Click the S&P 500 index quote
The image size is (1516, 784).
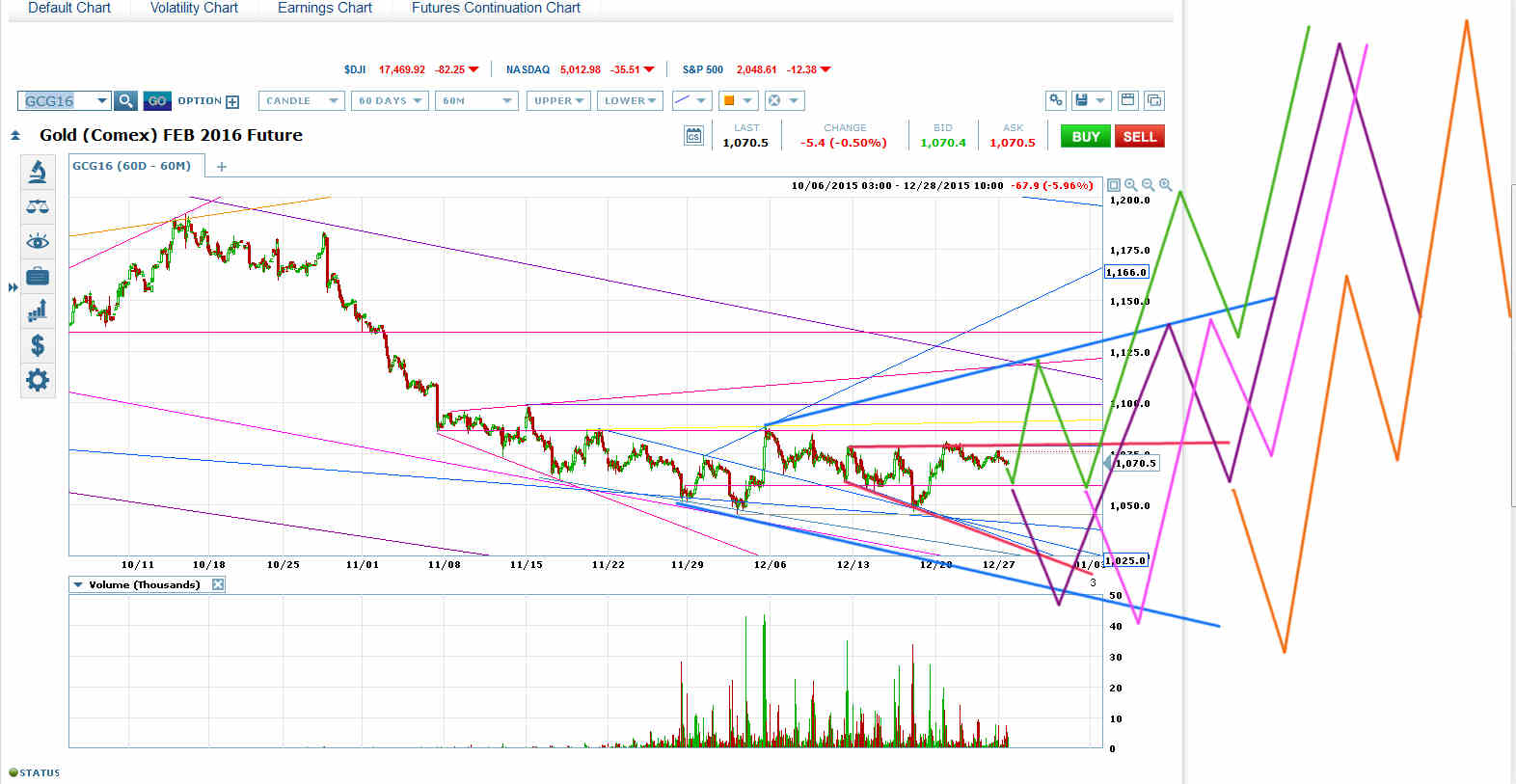(757, 69)
